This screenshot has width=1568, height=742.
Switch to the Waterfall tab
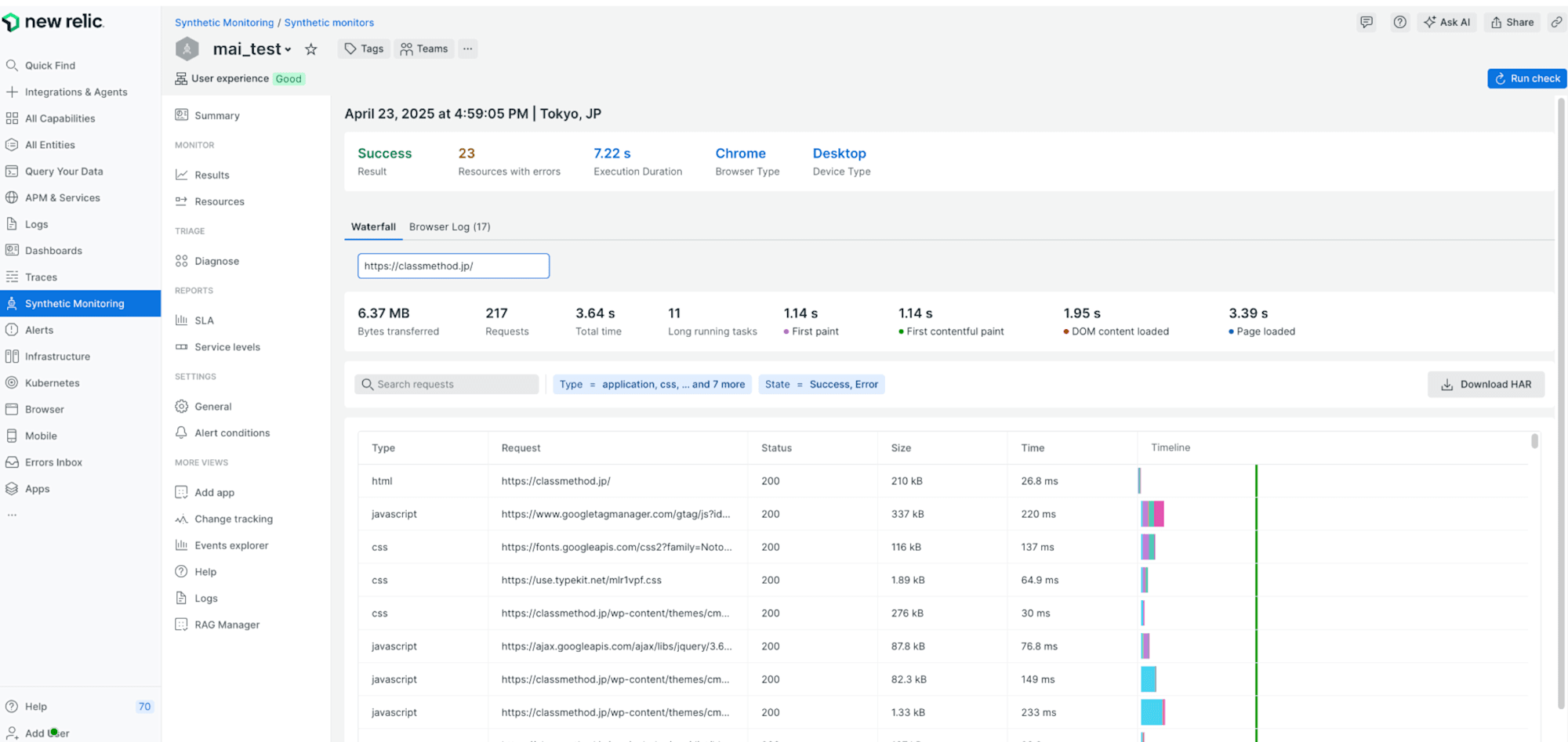tap(373, 226)
